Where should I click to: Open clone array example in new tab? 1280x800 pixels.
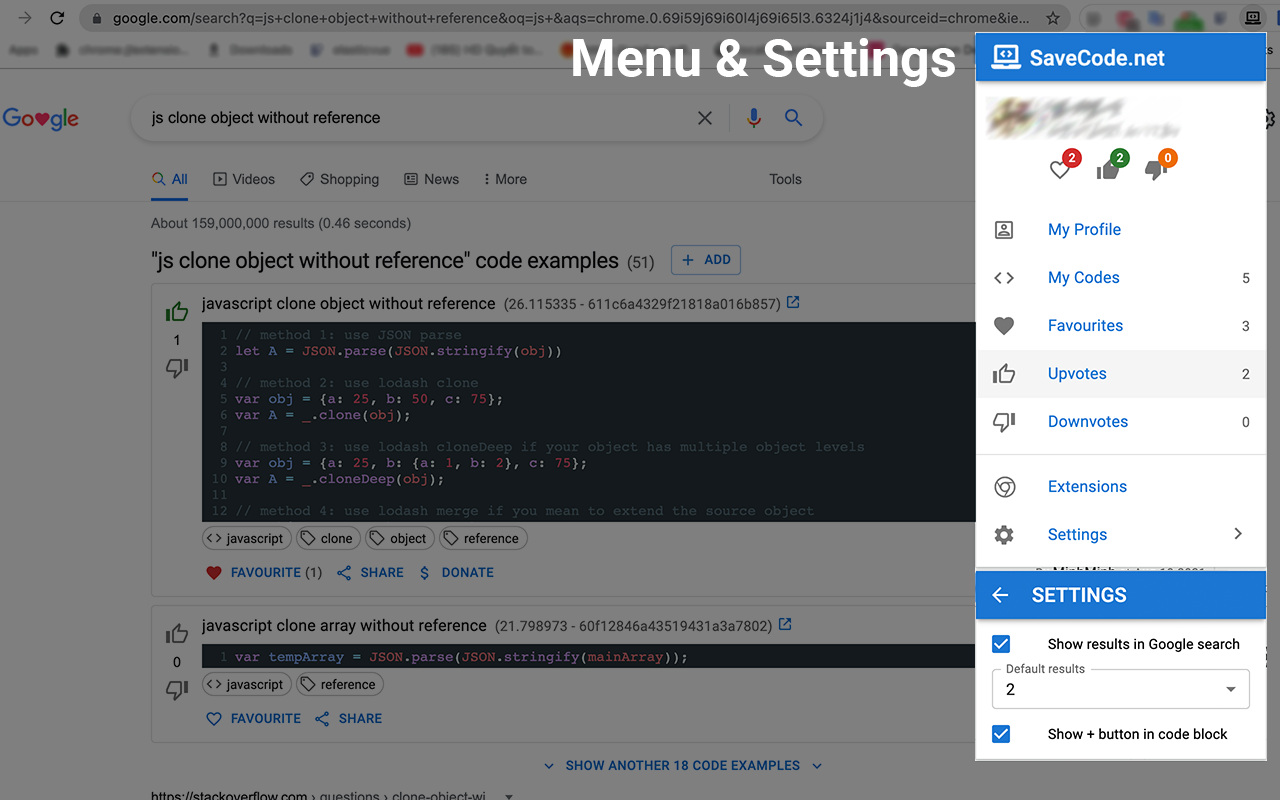click(785, 624)
